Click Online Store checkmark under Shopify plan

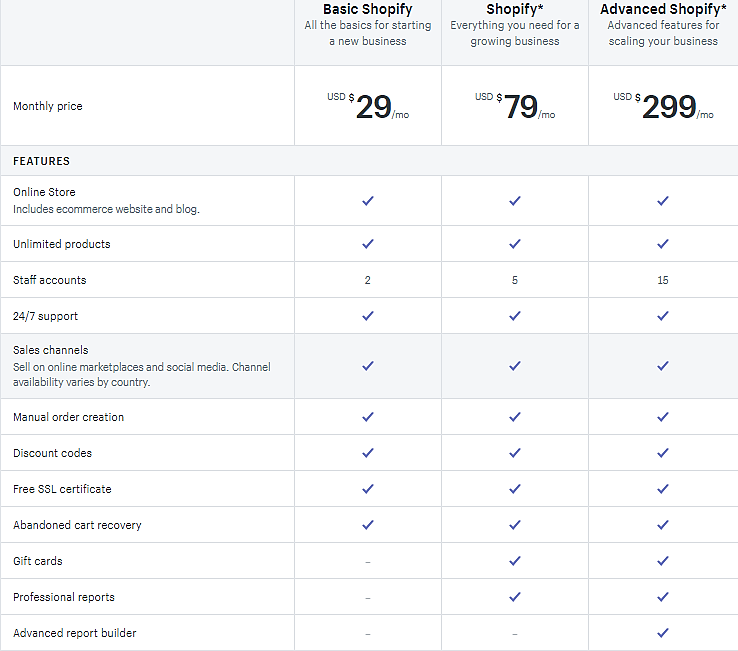[515, 201]
